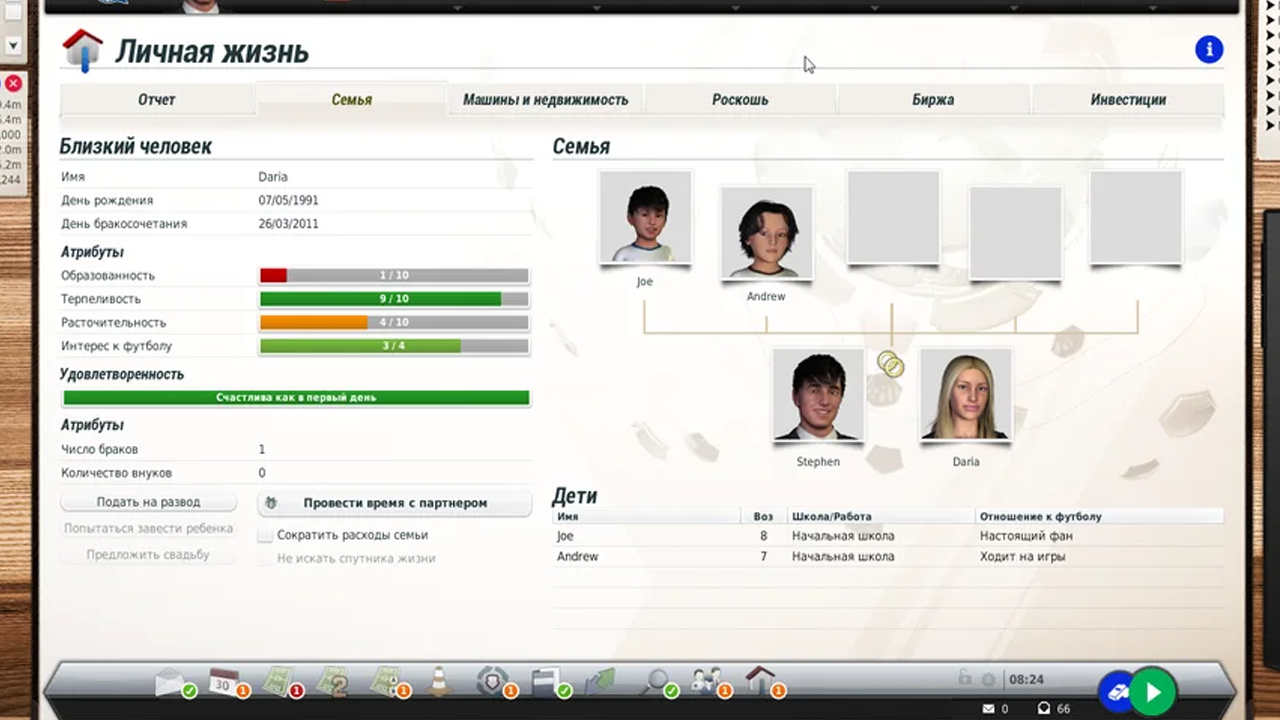Toggle 'Не искать спутника жизни' checkbox
Viewport: 1280px width, 720px height.
coord(265,558)
